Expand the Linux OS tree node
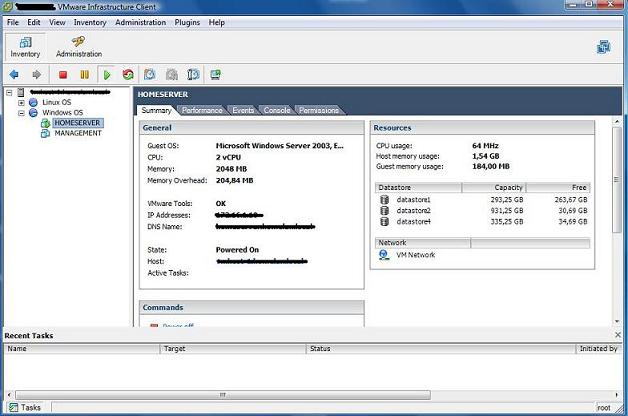628x416 pixels. coord(21,103)
